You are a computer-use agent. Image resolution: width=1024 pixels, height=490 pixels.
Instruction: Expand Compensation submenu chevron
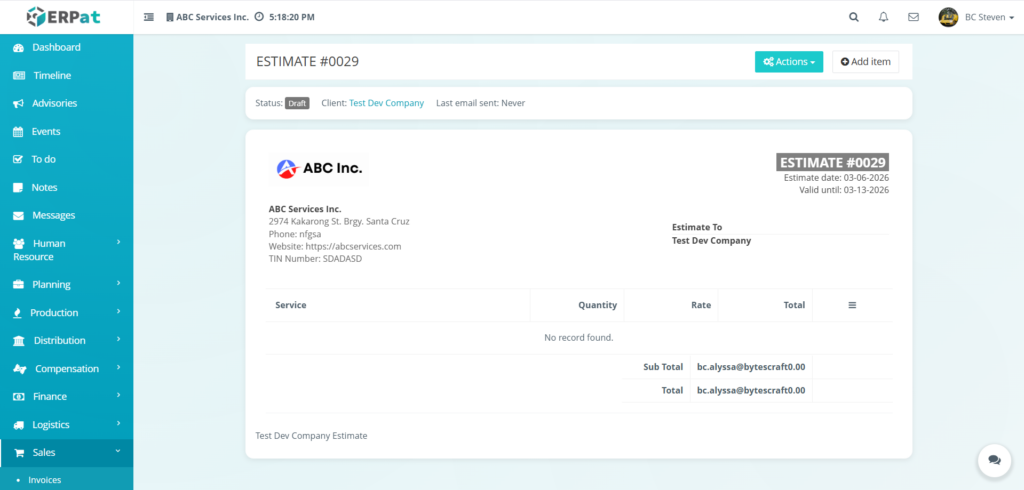(119, 368)
